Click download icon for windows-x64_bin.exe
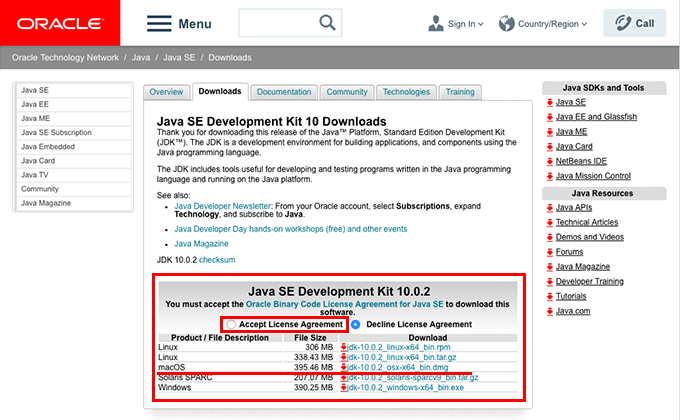 click(343, 387)
